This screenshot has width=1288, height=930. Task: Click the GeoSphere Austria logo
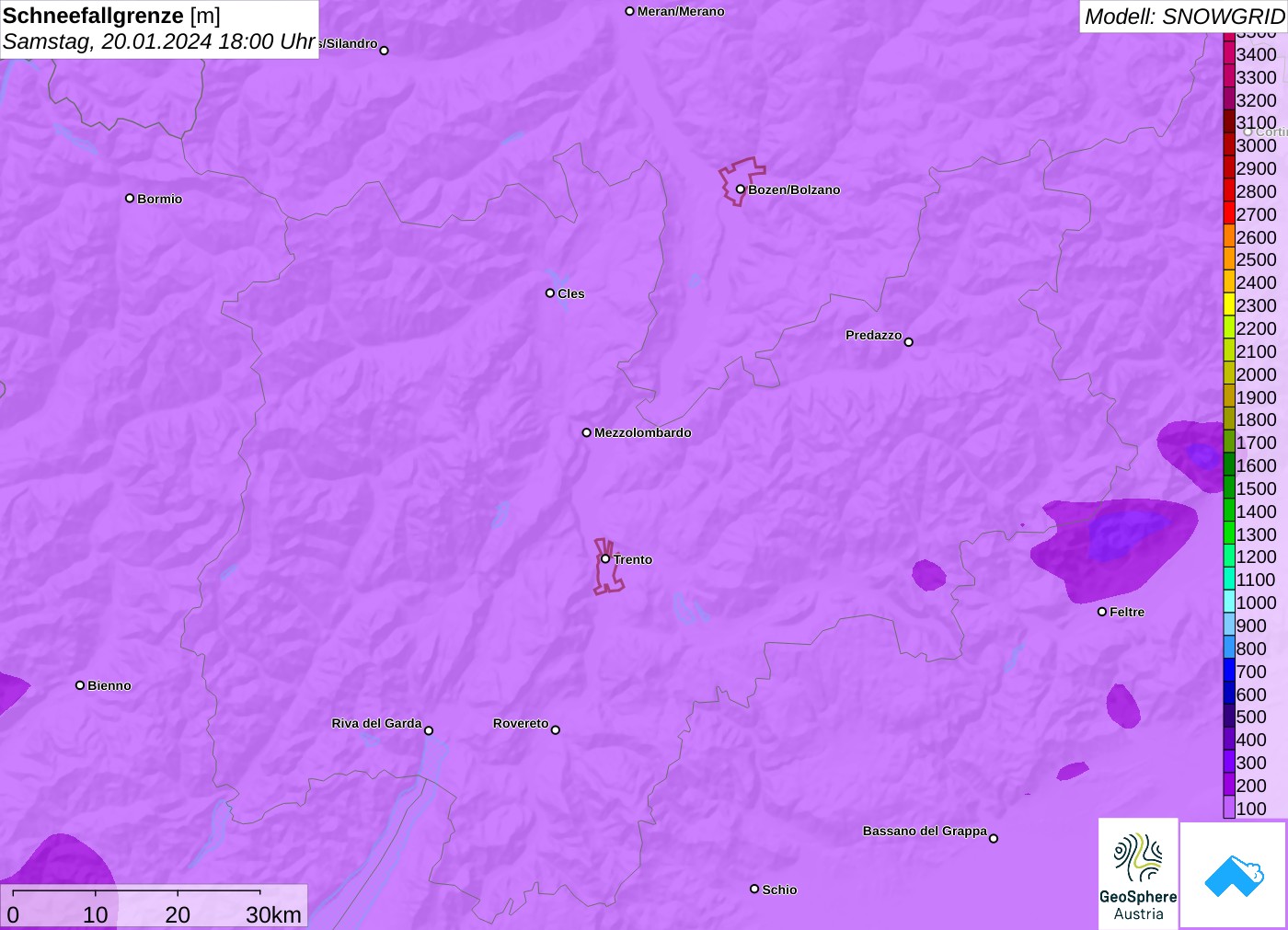[x=1138, y=873]
